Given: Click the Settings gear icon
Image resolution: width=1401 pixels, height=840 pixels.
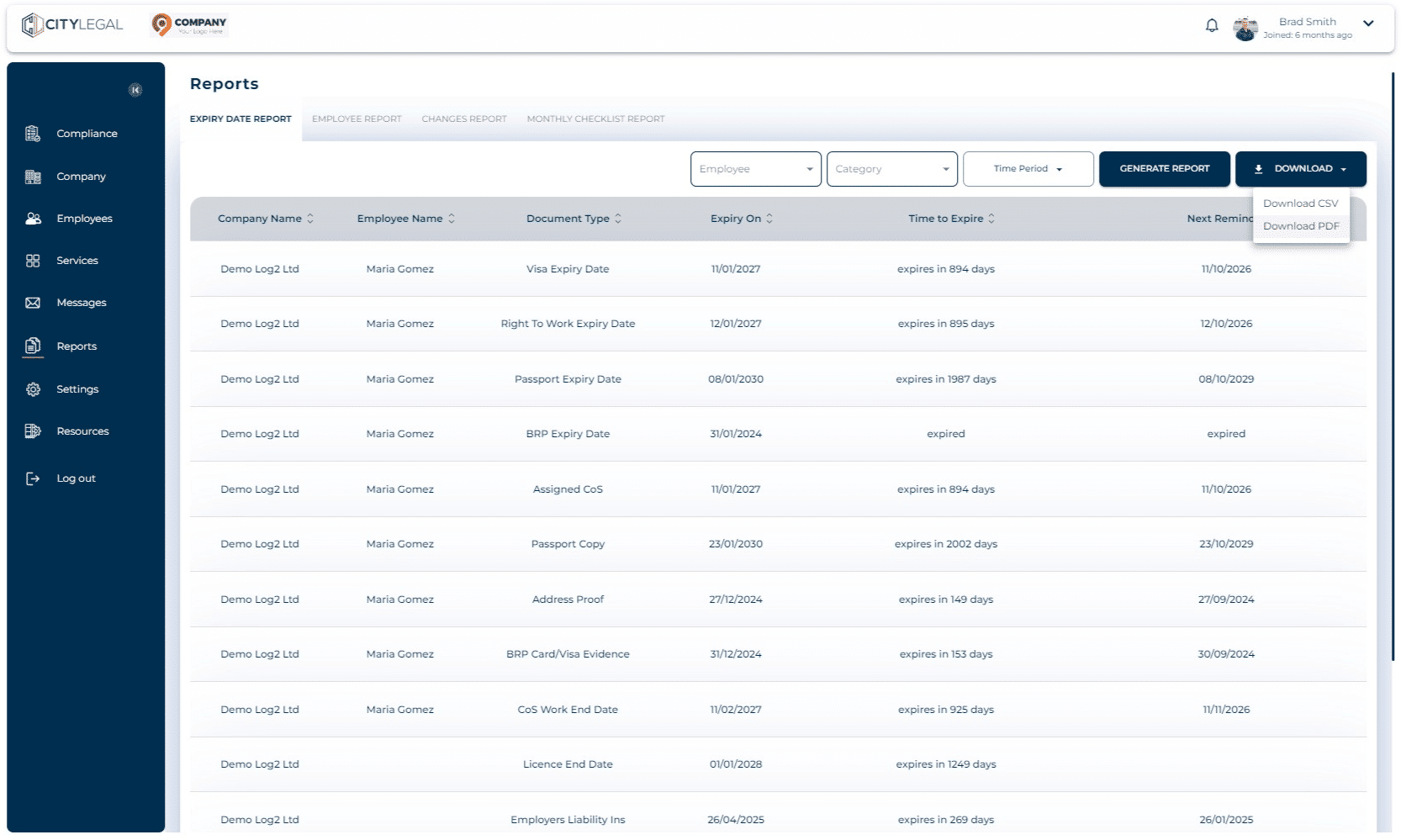Looking at the screenshot, I should (33, 389).
